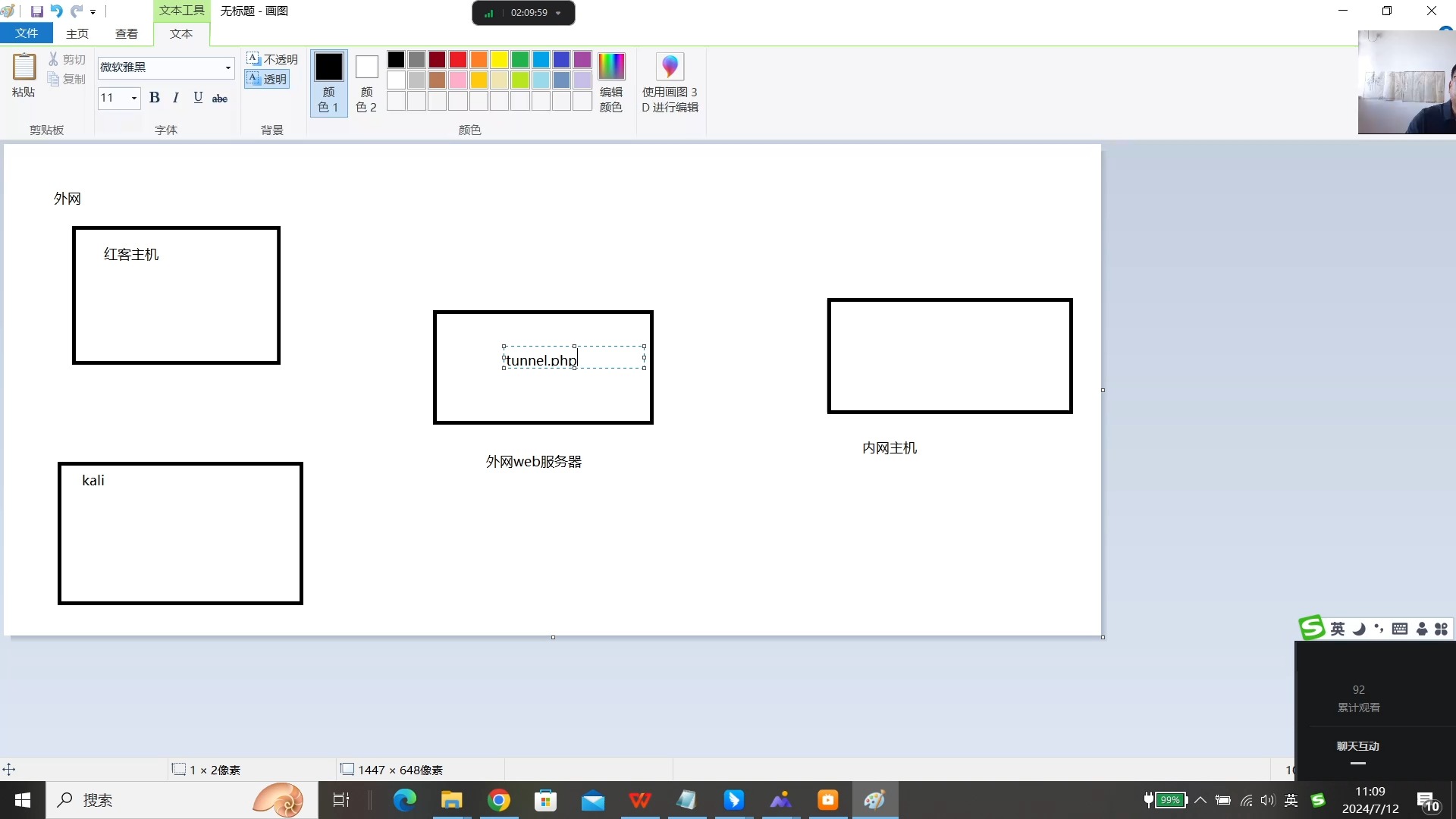Viewport: 1456px width, 819px height.
Task: Click the Save file icon in toolbar
Action: tap(37, 10)
